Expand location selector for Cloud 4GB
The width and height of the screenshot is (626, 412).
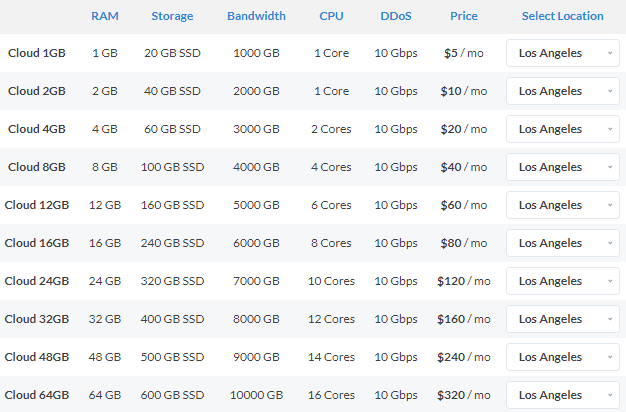(563, 129)
